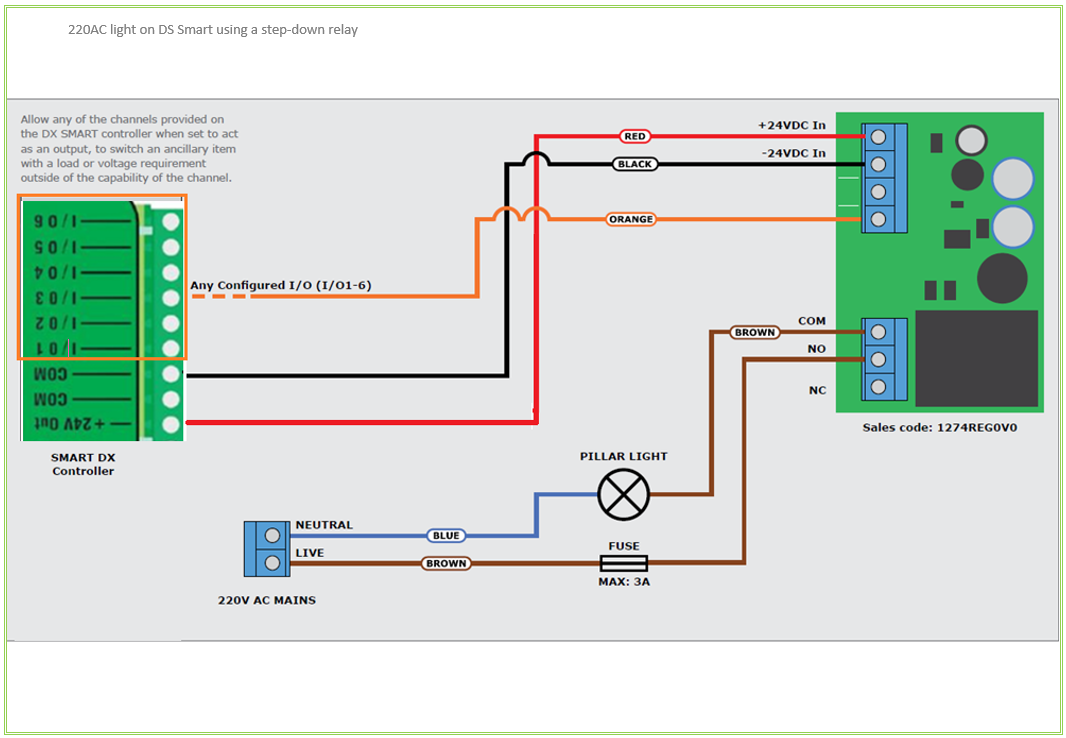Click the BLACK wire label
Viewport: 1066px width, 738px height.
[x=635, y=164]
